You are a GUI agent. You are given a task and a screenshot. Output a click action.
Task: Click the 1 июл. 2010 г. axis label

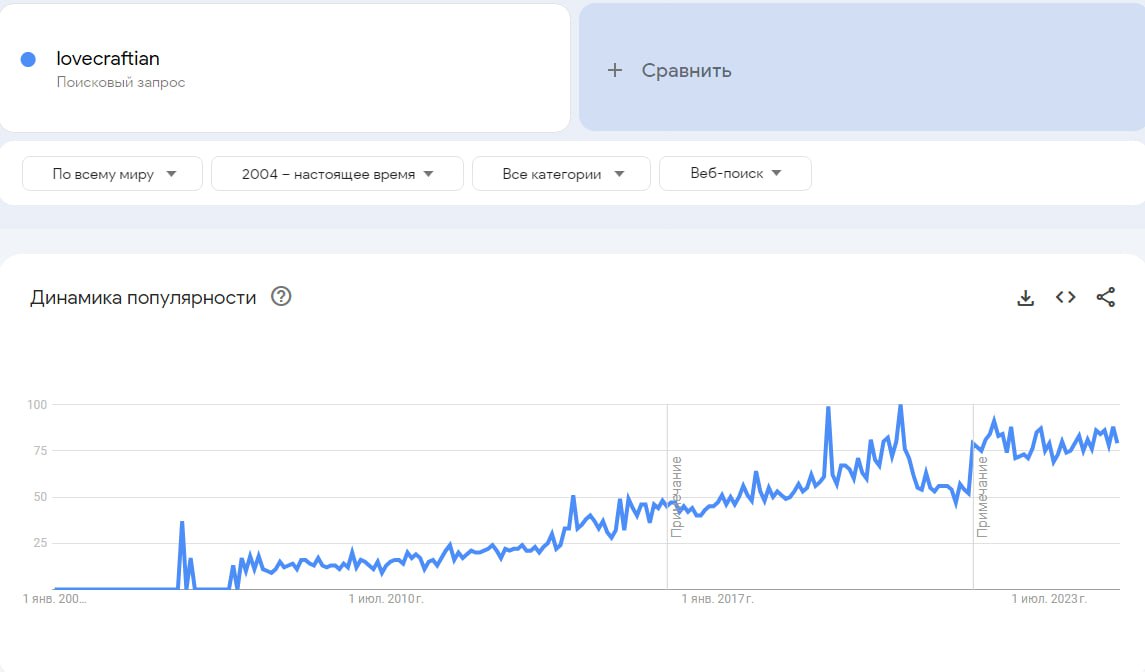386,599
